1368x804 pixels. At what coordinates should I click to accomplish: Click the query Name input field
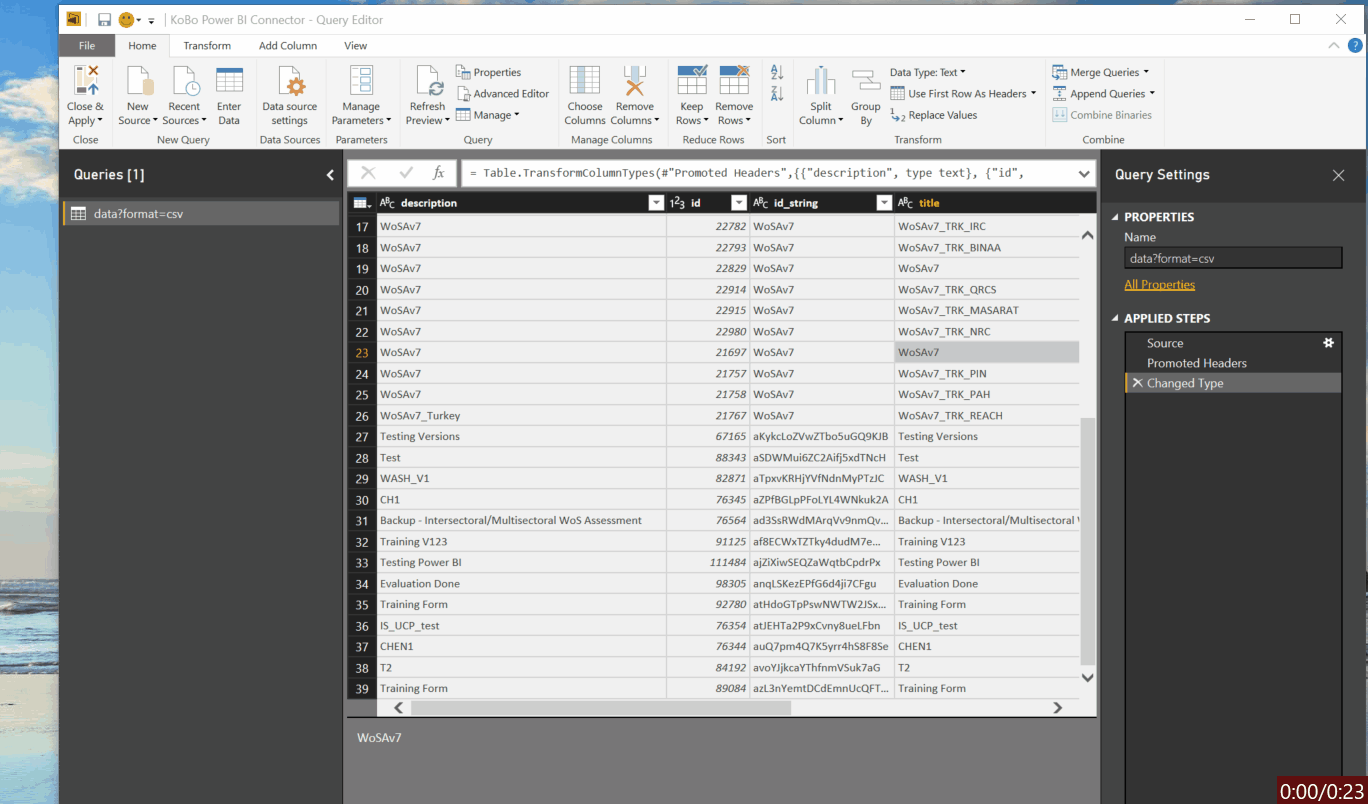tap(1233, 258)
